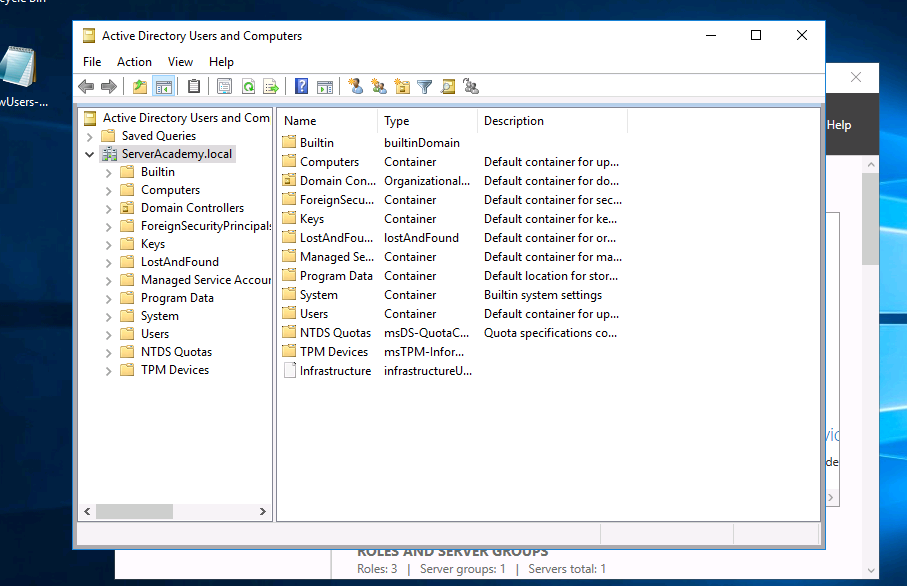Click Server Manager scrollbar up arrow

871,165
